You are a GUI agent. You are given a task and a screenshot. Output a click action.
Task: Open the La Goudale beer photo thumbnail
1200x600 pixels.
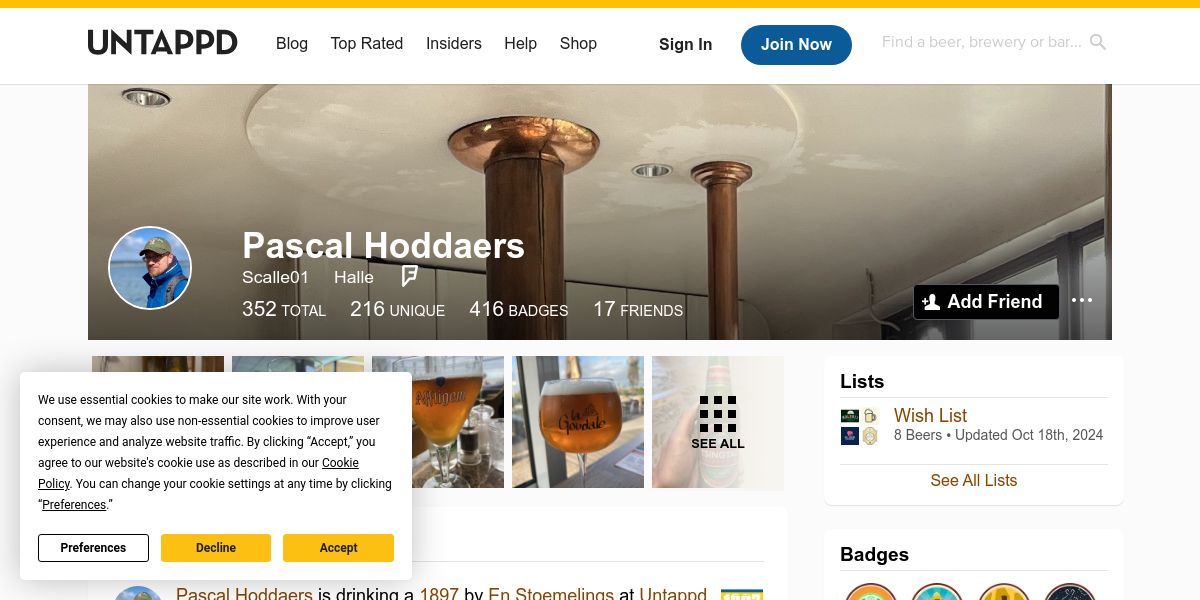578,422
